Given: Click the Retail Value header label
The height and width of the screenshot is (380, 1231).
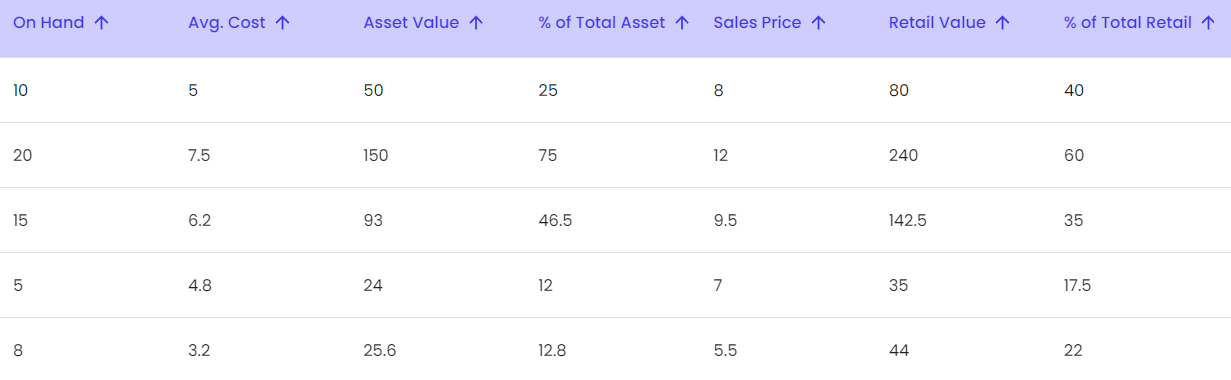Looking at the screenshot, I should coord(937,23).
